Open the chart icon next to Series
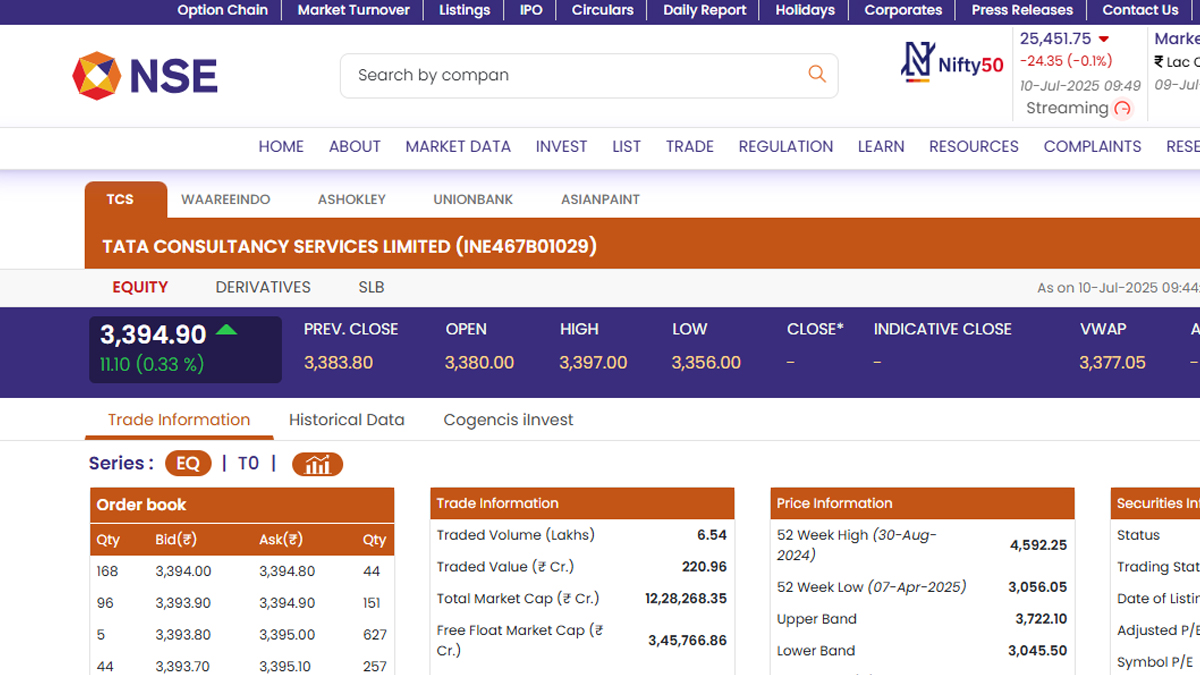Screen dimensions: 1200x675 click(x=317, y=464)
